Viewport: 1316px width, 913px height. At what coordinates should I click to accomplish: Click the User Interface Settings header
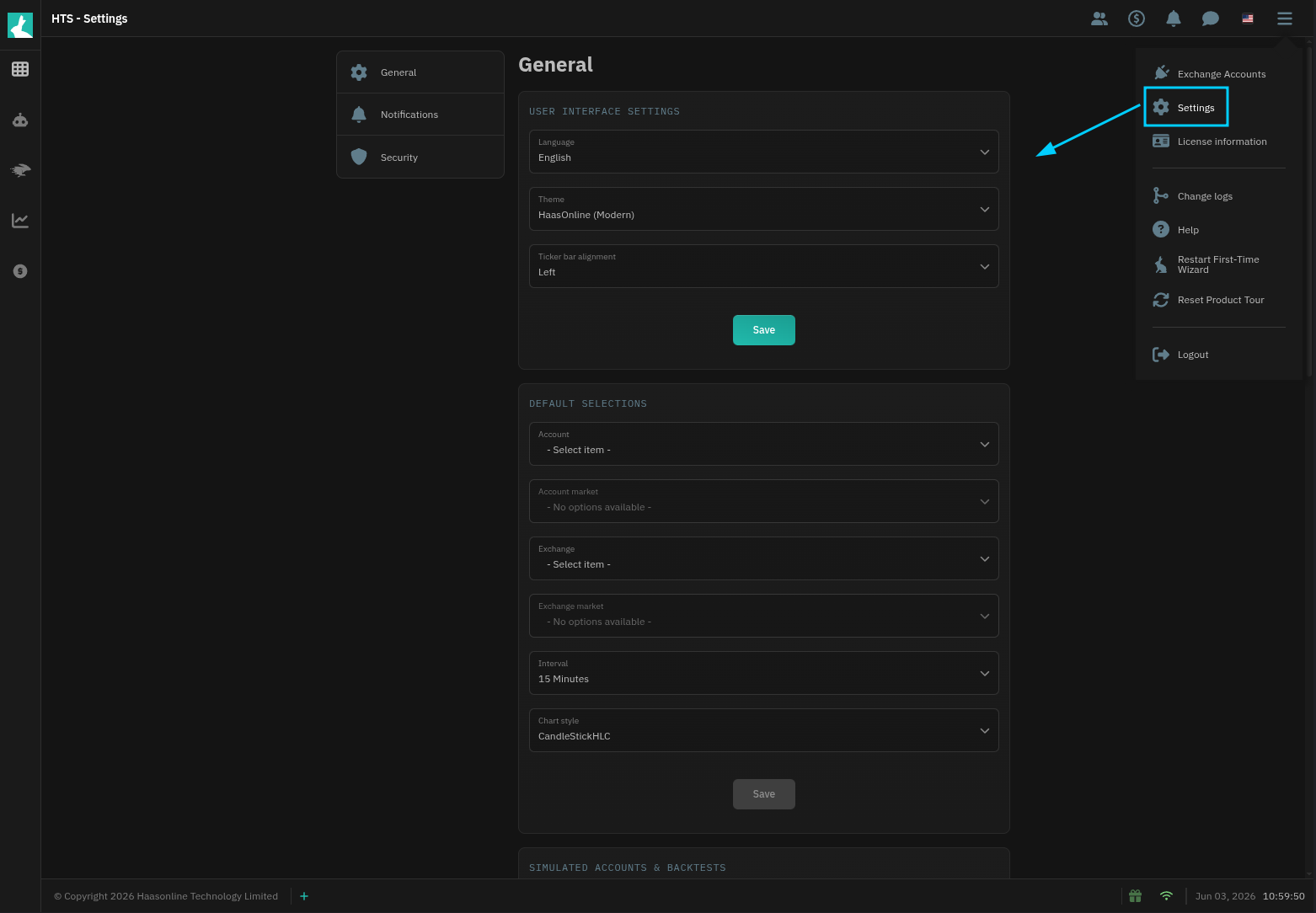point(604,111)
